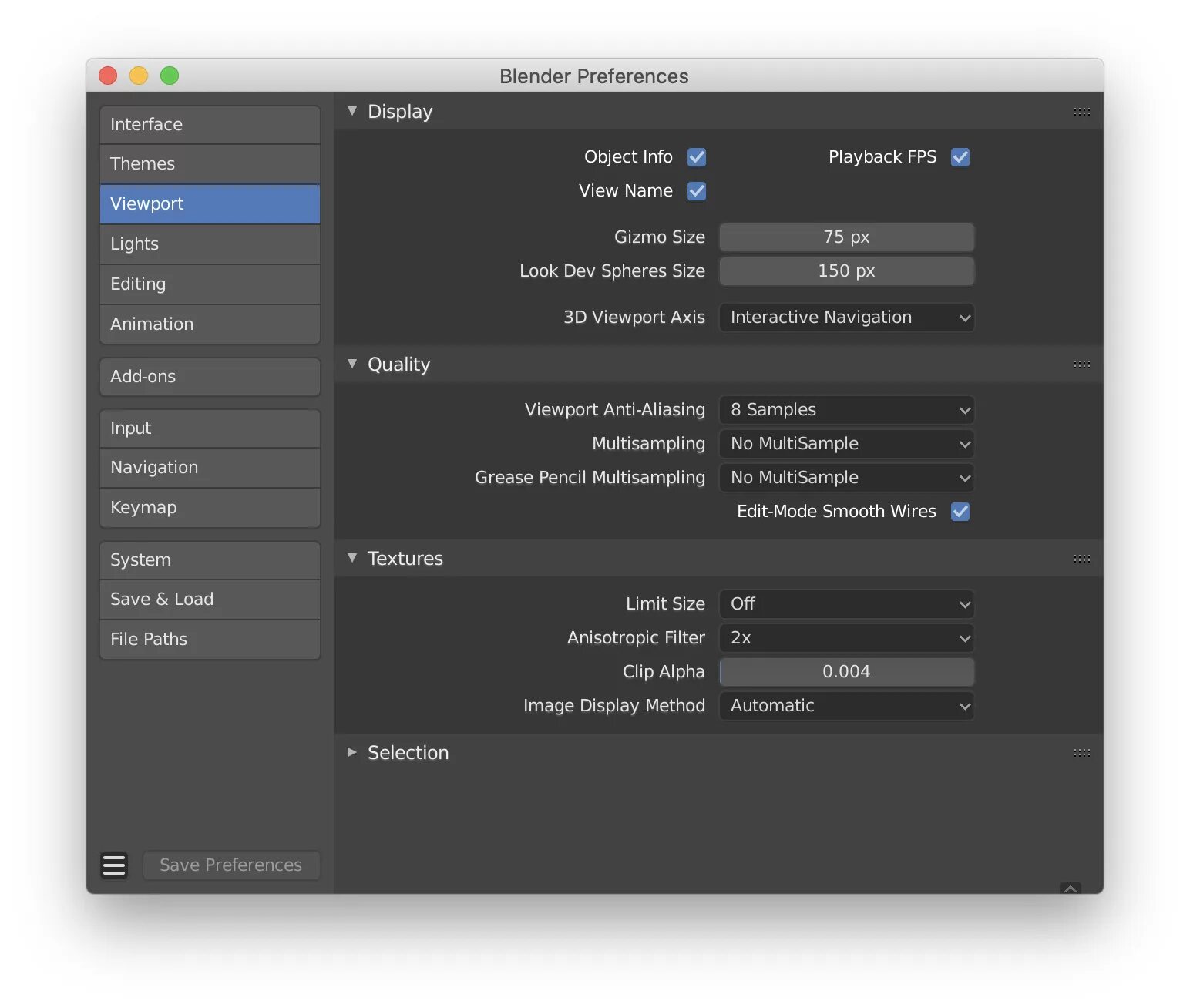Open the 3D Viewport Axis dropdown
The height and width of the screenshot is (1008, 1190).
tap(846, 318)
